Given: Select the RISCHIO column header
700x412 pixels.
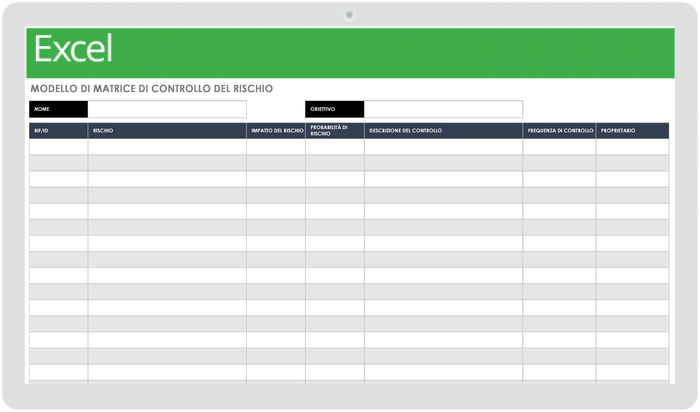Looking at the screenshot, I should [167, 131].
